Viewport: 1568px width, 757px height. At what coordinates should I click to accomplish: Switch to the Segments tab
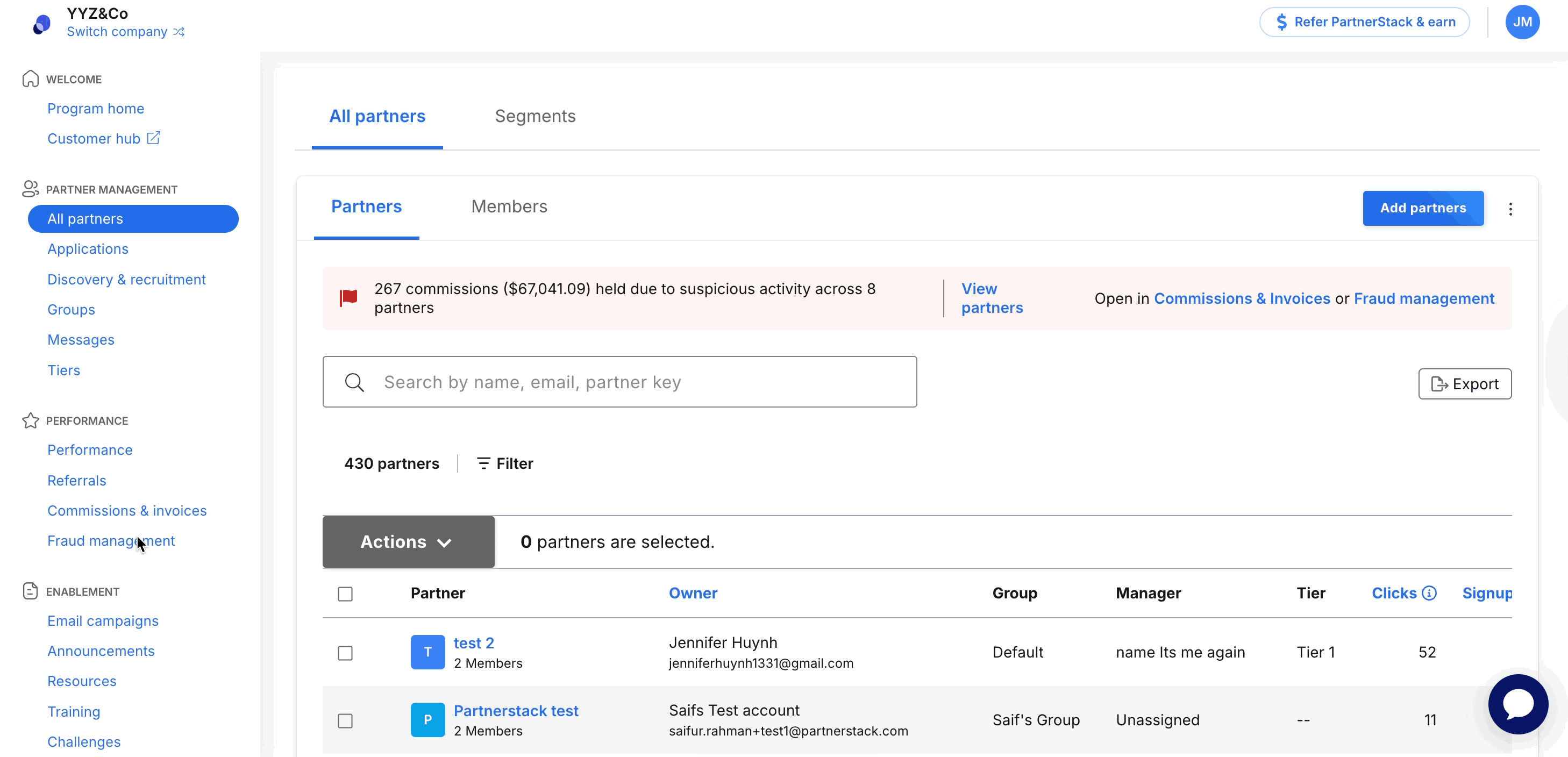535,116
